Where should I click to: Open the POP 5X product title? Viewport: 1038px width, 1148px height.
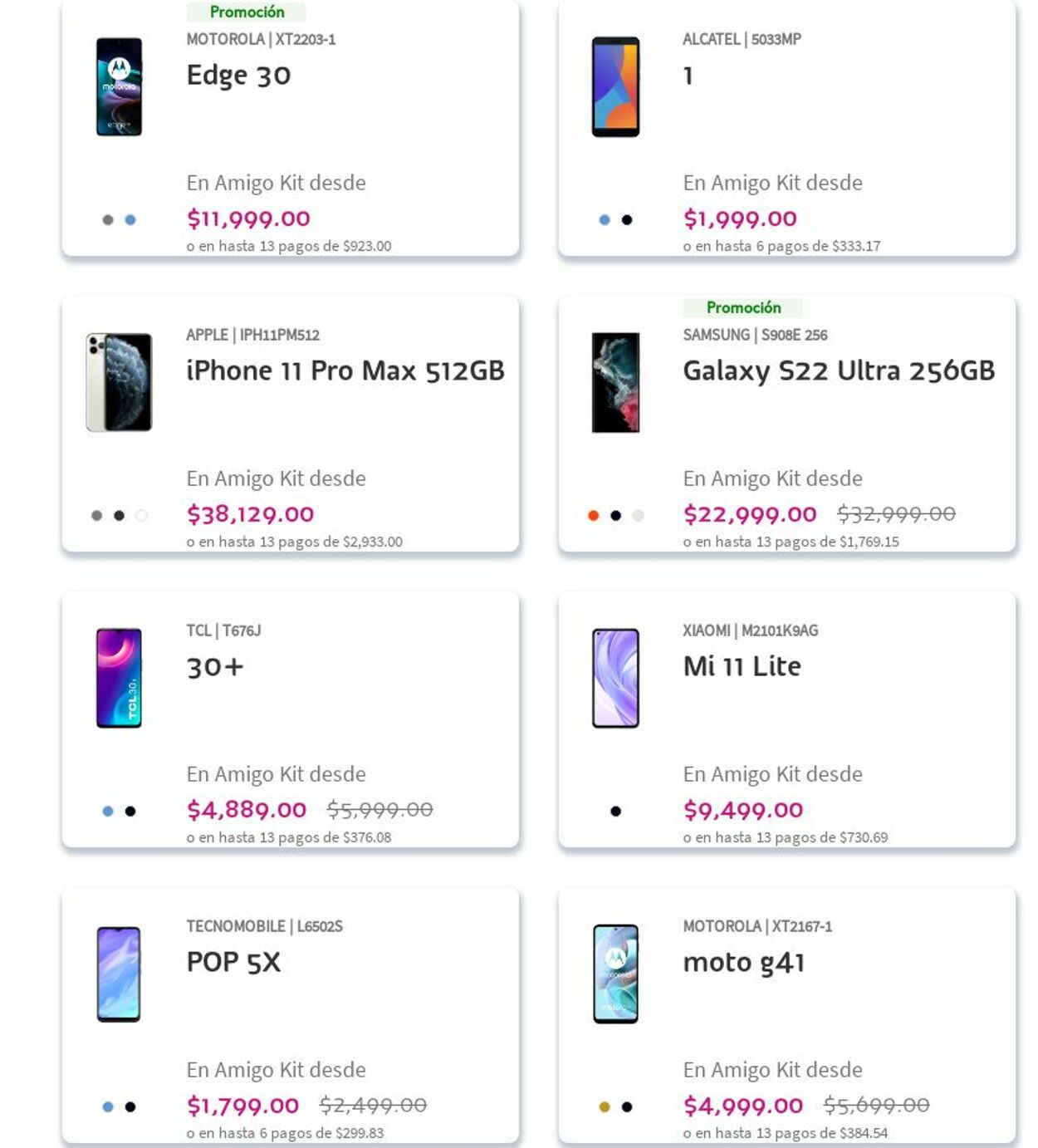233,962
